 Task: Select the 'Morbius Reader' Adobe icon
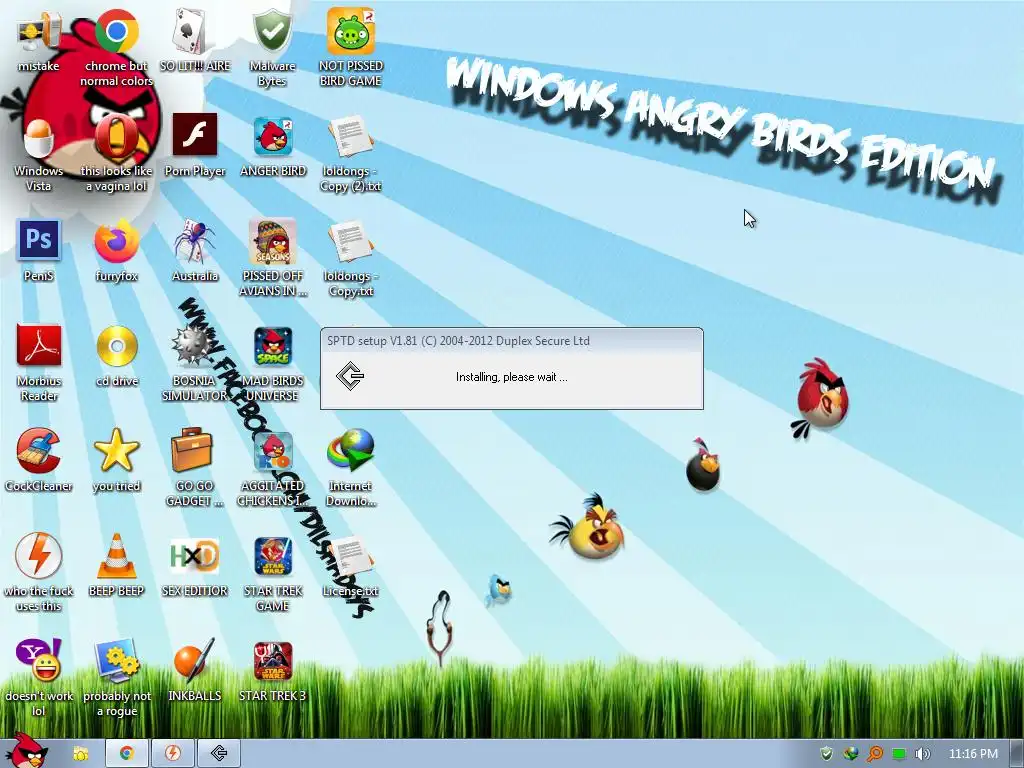pos(39,363)
